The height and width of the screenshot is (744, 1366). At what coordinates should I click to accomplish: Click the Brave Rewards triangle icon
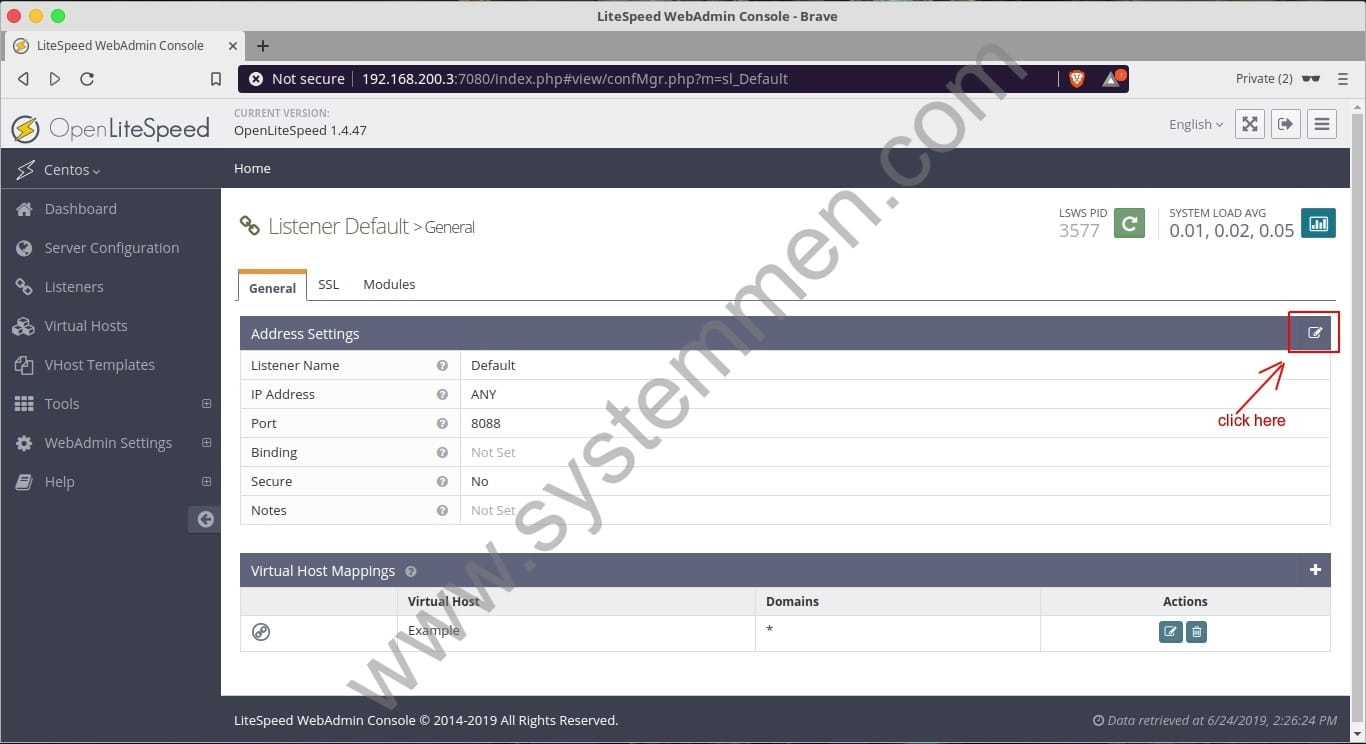point(1112,79)
